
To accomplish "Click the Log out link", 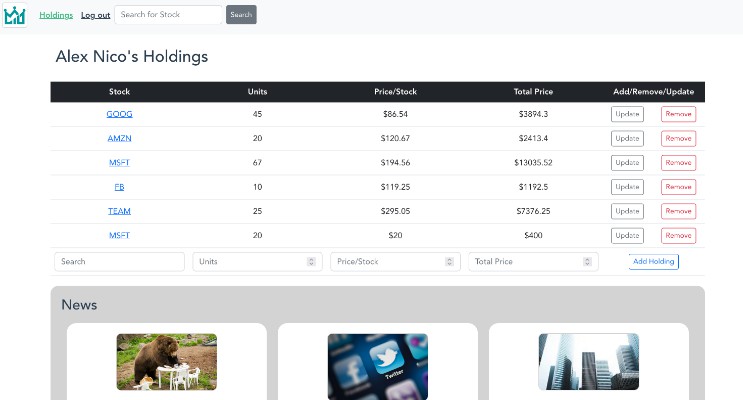I will coord(96,15).
